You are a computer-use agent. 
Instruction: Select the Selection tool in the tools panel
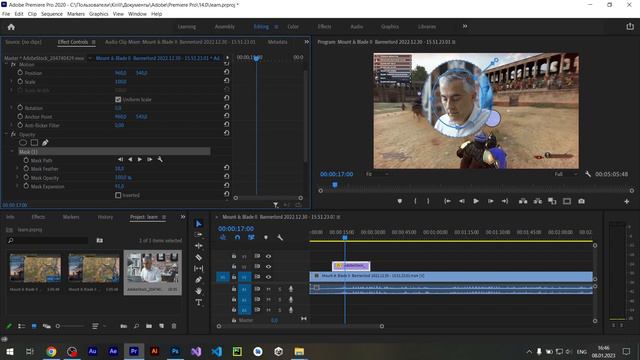199,224
